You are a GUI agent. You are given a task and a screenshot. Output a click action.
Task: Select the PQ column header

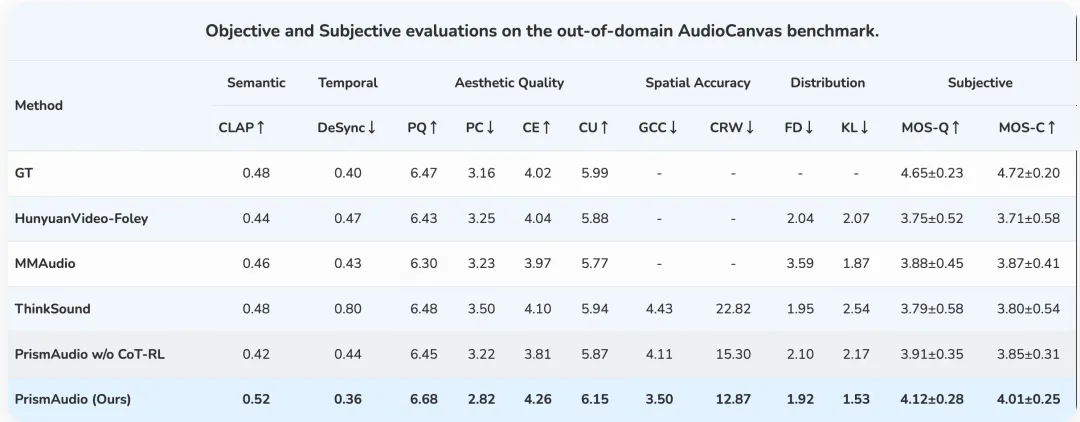click(x=423, y=128)
